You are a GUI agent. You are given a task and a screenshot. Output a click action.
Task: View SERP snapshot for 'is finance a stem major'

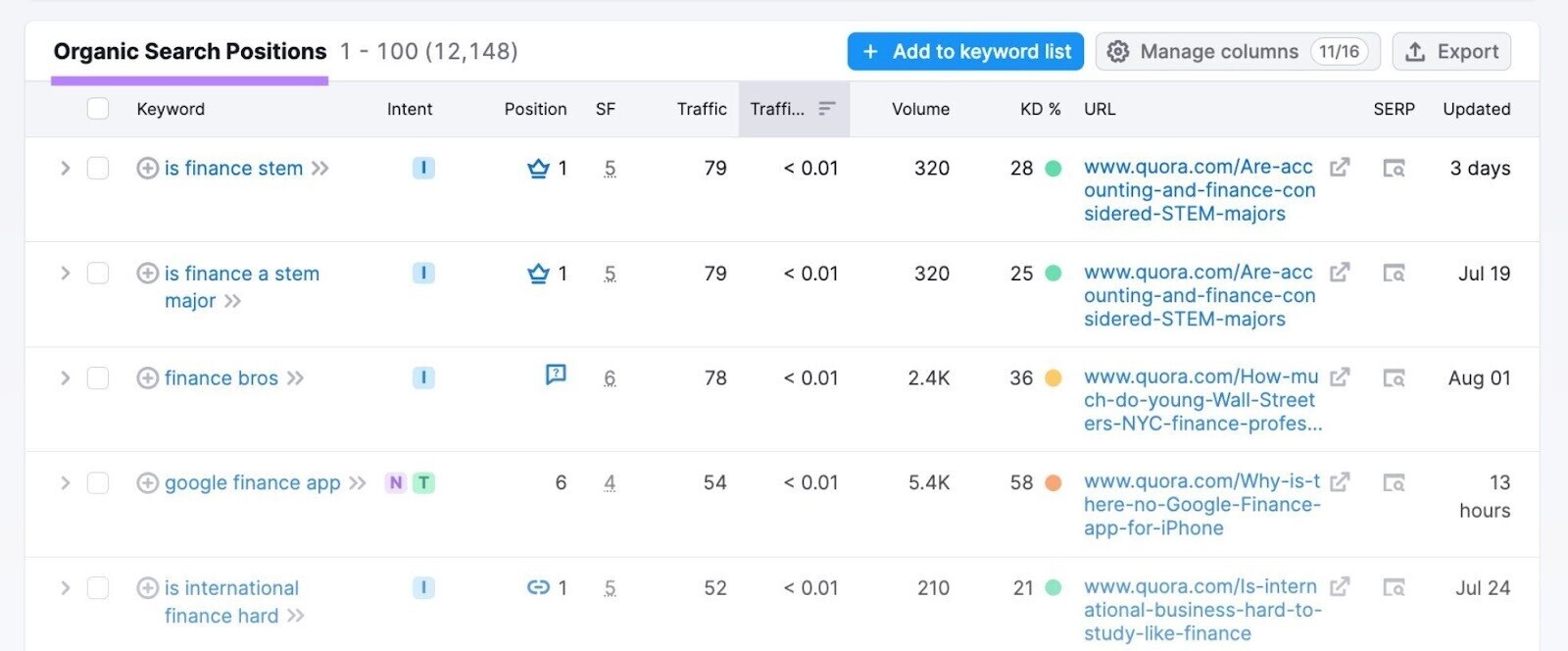tap(1394, 274)
